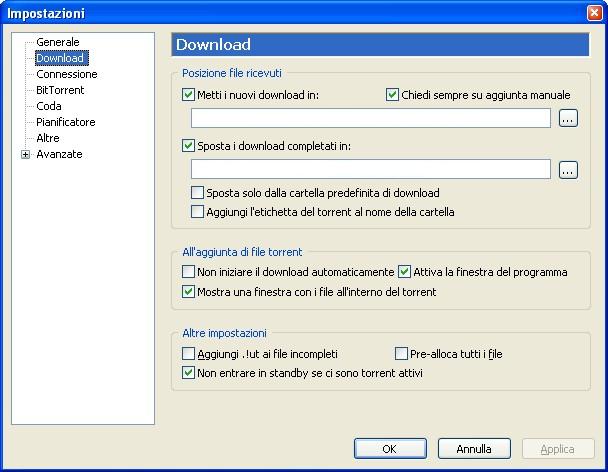Disable 'Sposta i download completati in'

tap(189, 145)
